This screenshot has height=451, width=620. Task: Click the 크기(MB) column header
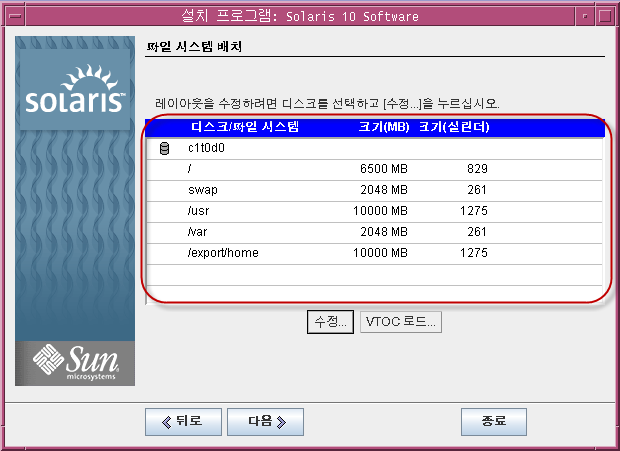pyautogui.click(x=384, y=127)
